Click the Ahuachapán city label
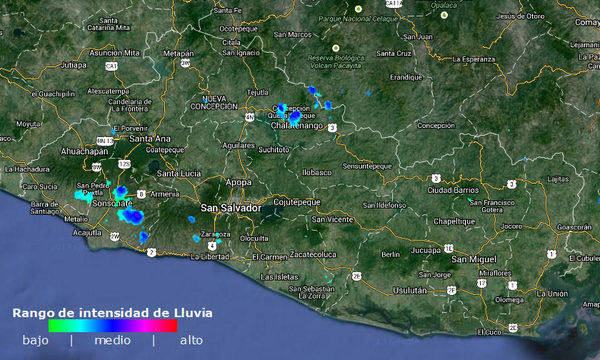600x360 pixels. 85,151
